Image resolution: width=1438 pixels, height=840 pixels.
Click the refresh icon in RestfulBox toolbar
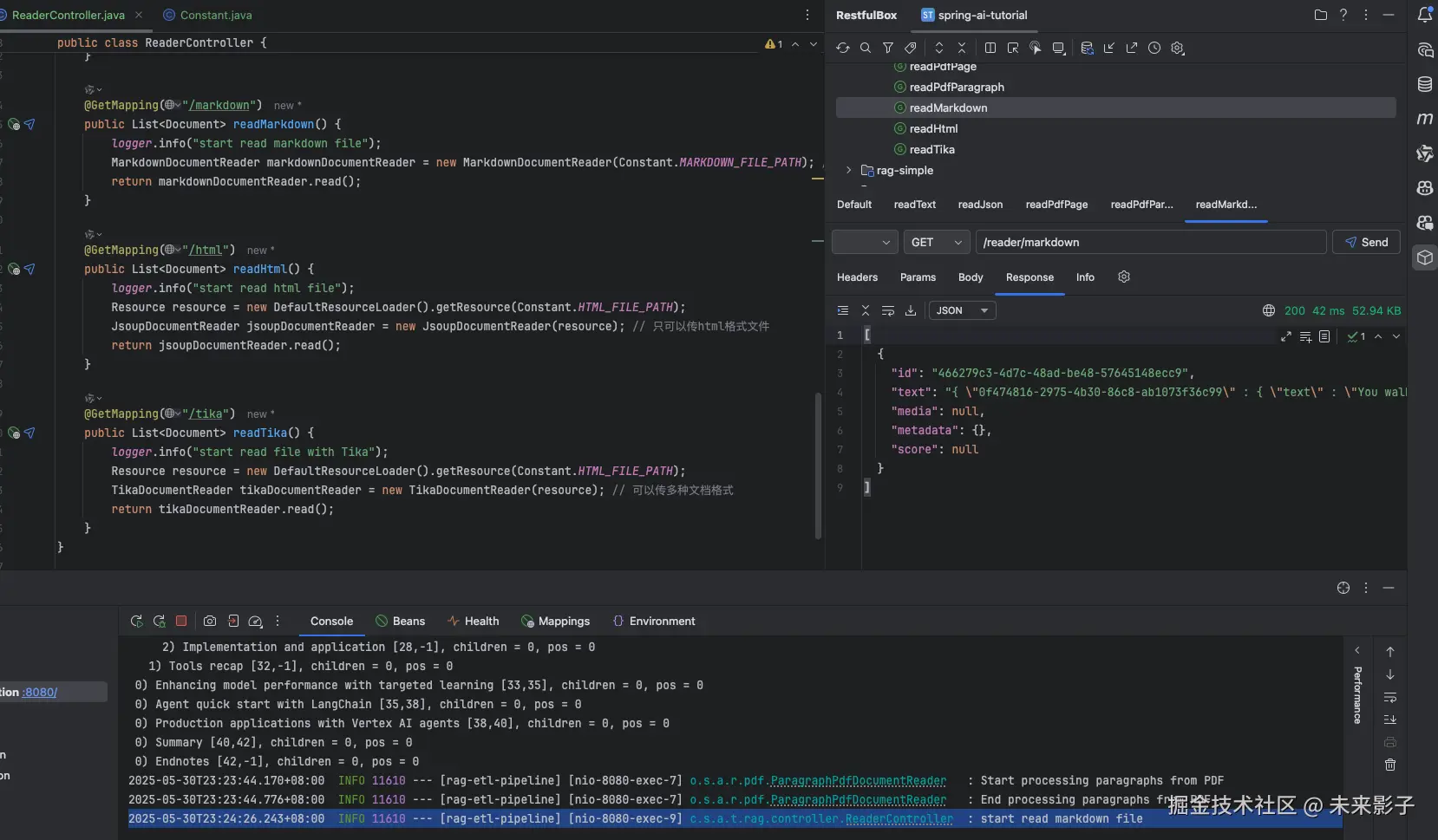point(842,49)
